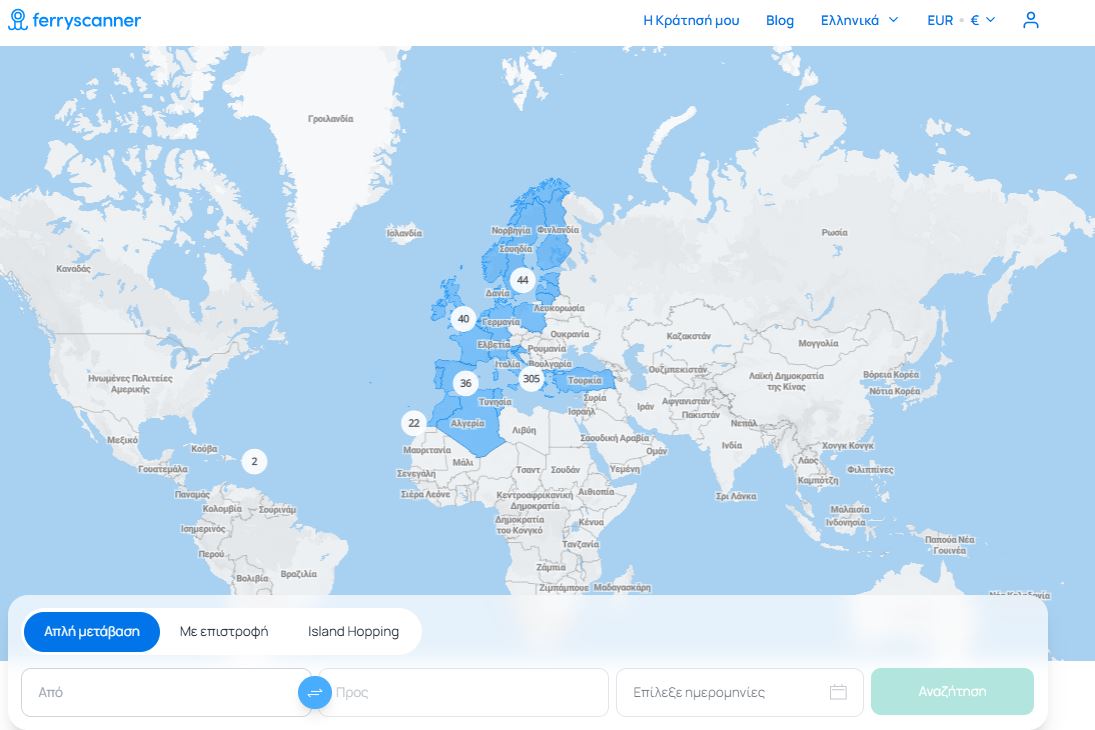
Task: Select the Απλή μετάβαση trip option
Action: click(92, 632)
